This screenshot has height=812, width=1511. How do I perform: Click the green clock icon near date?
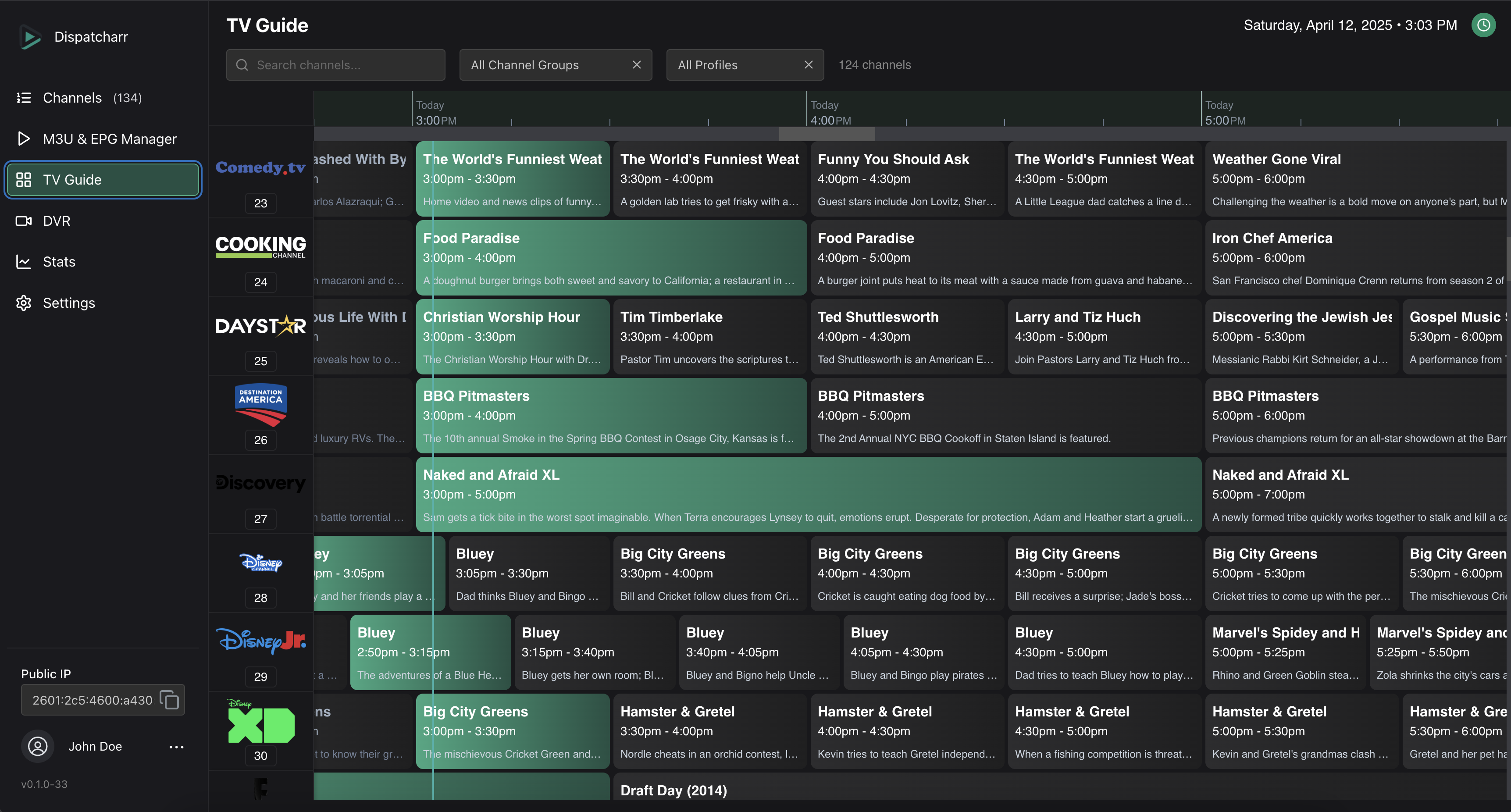click(1483, 25)
